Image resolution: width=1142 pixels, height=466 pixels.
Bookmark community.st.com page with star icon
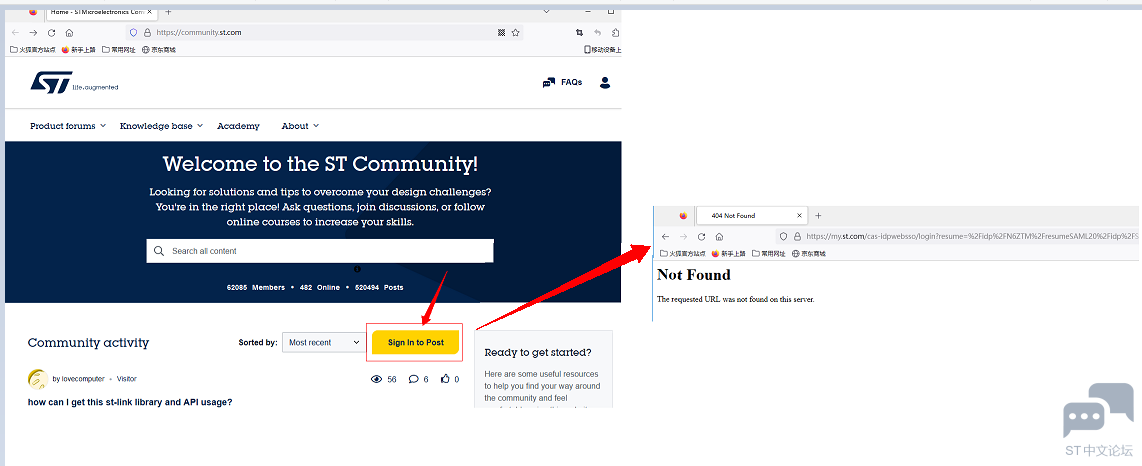pyautogui.click(x=516, y=33)
